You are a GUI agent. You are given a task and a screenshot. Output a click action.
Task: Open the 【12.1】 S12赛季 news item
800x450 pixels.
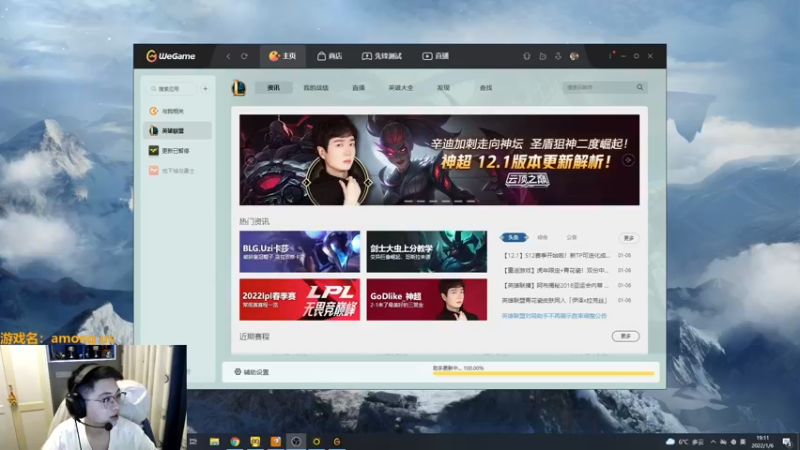coord(556,255)
